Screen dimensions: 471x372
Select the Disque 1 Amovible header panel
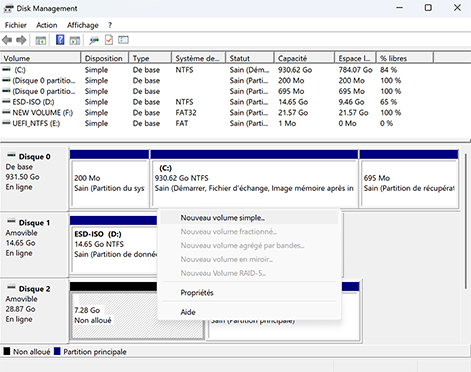point(35,244)
